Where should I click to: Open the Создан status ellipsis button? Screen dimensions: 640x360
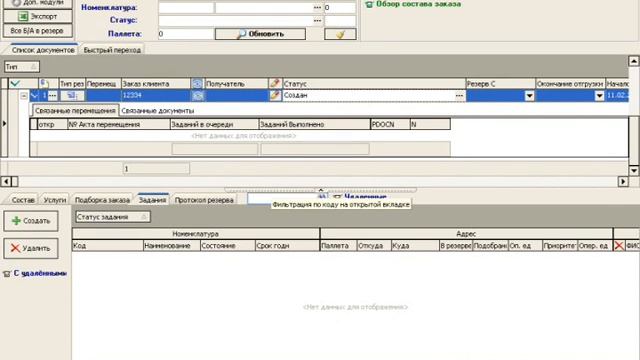[459, 96]
